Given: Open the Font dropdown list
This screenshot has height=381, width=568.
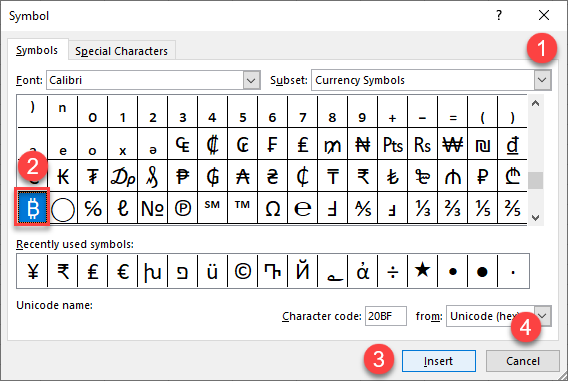Looking at the screenshot, I should point(251,80).
